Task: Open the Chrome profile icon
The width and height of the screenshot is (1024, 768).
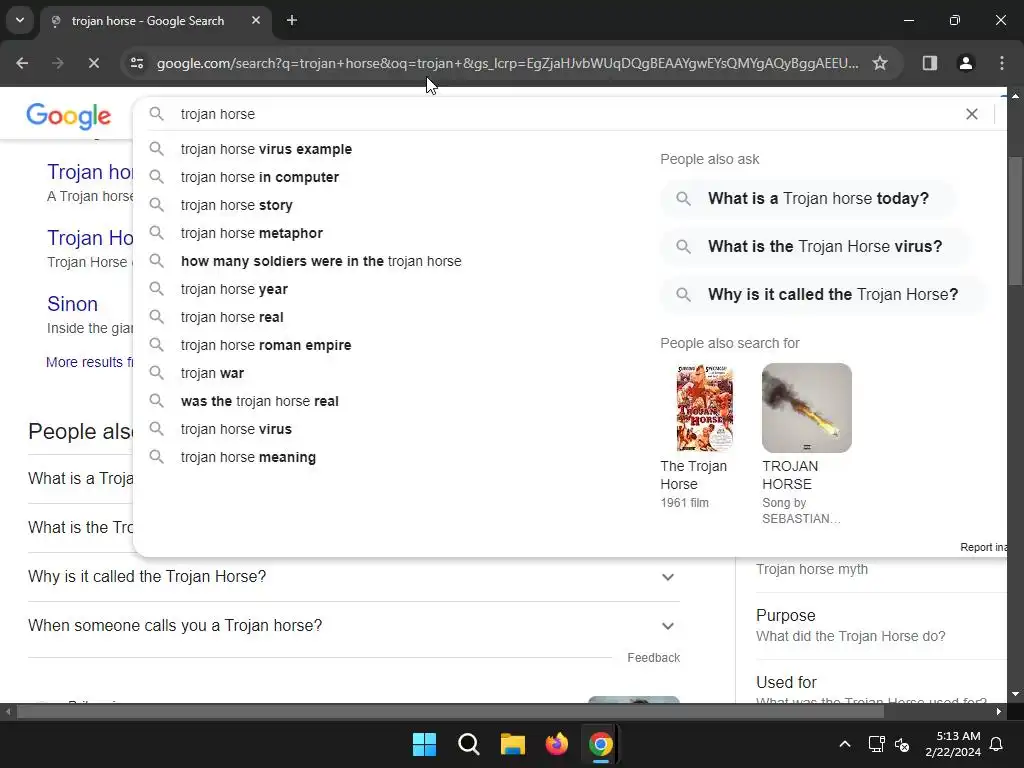Action: coord(965,63)
